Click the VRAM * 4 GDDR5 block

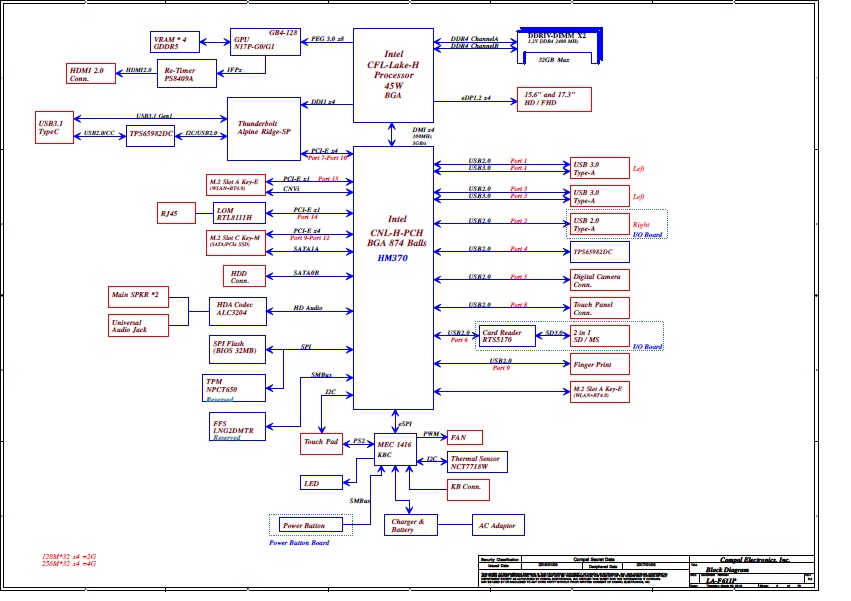pyautogui.click(x=175, y=42)
